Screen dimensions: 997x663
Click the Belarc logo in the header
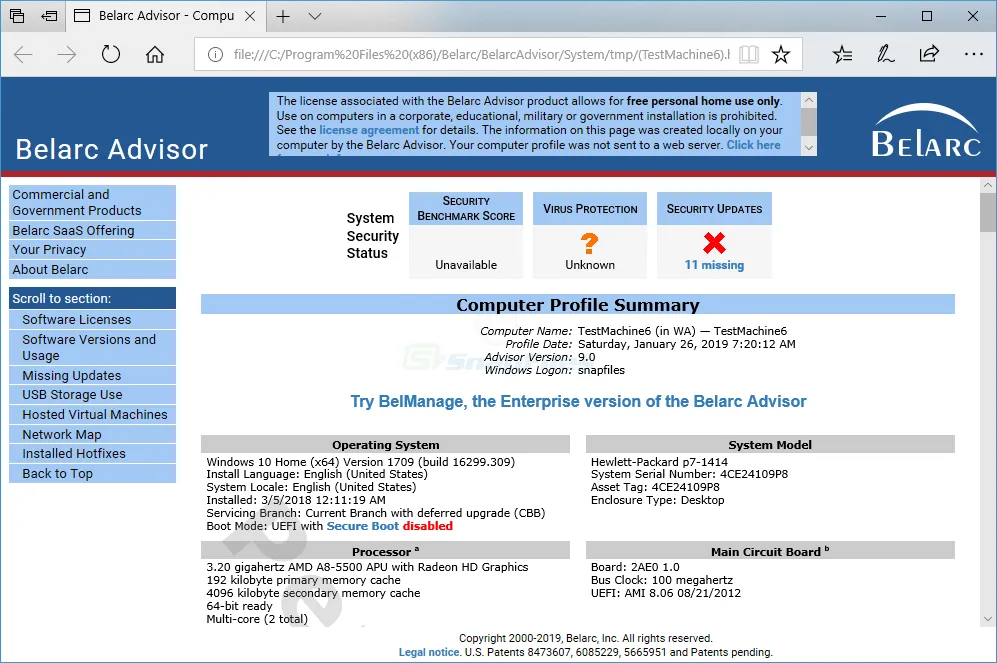[926, 131]
